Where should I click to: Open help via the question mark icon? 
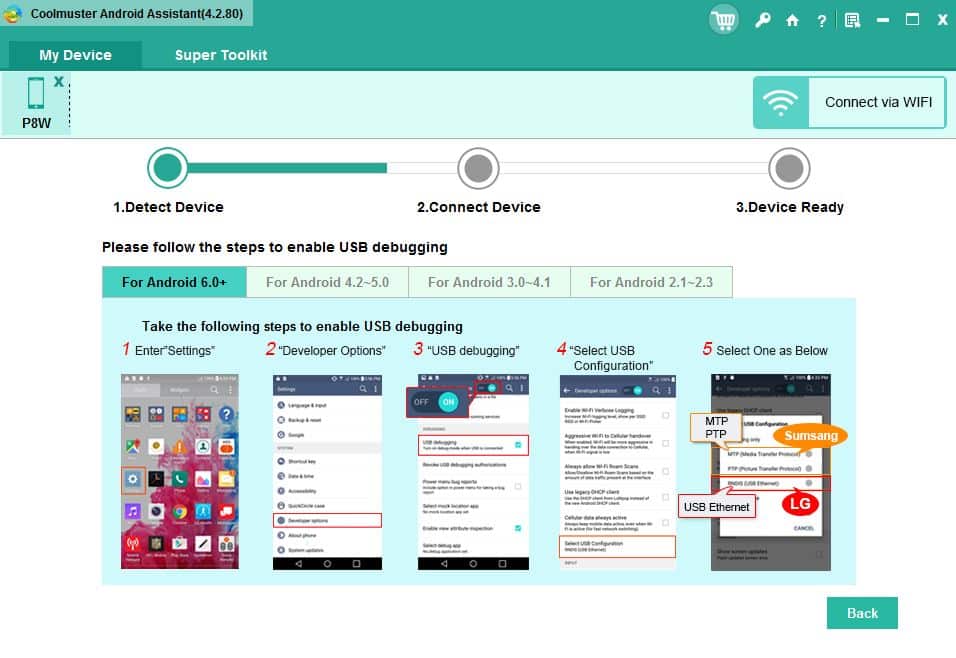821,19
